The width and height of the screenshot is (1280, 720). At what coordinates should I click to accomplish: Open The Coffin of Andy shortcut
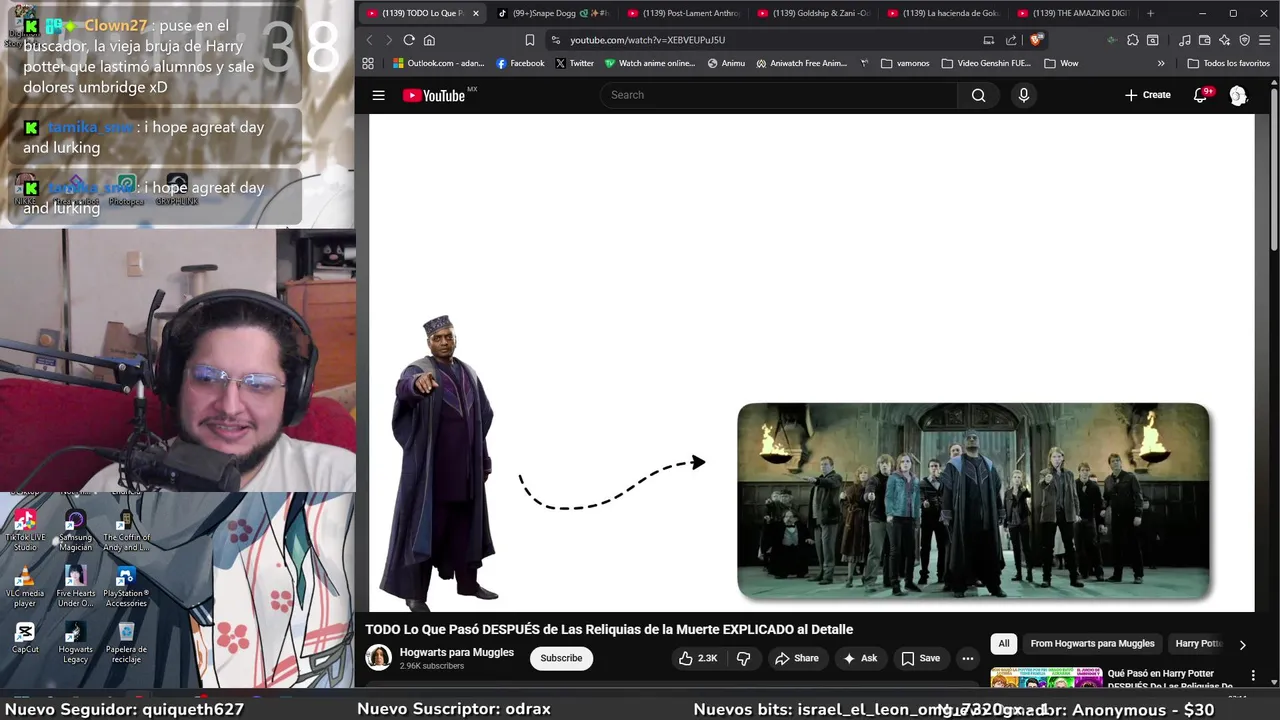tap(126, 531)
